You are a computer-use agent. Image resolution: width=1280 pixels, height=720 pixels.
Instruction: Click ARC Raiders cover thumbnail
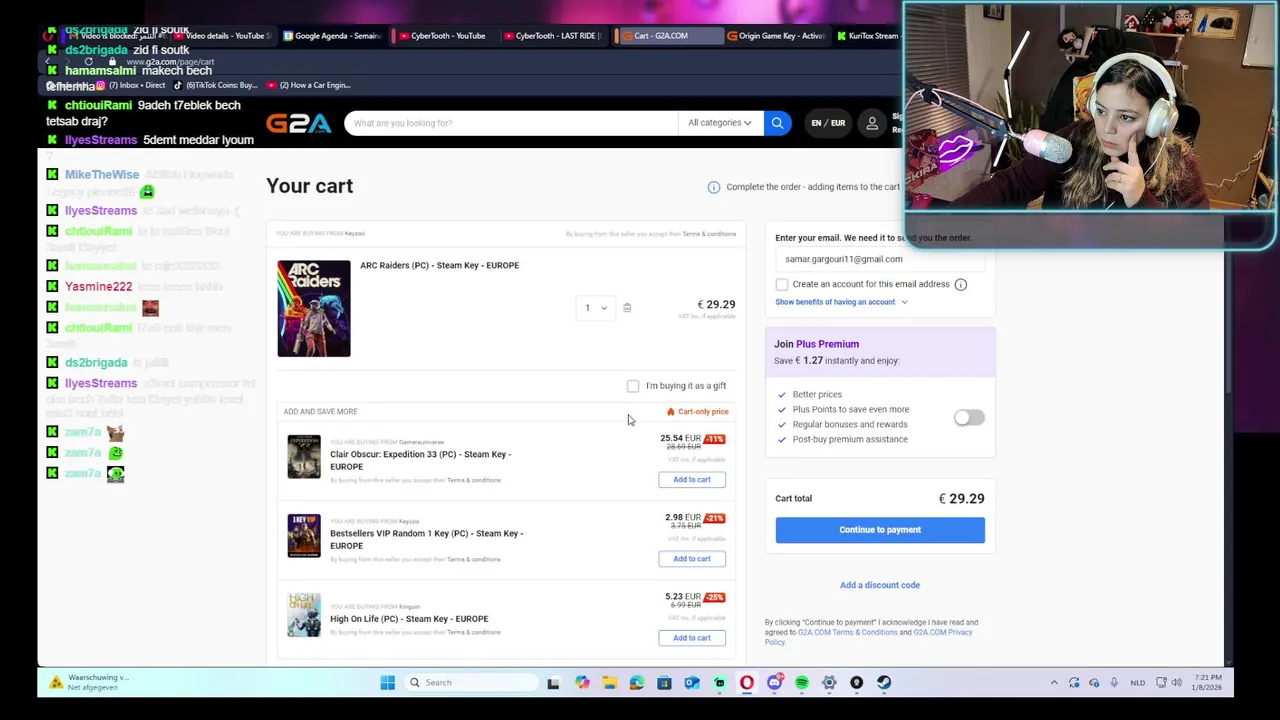tap(314, 308)
